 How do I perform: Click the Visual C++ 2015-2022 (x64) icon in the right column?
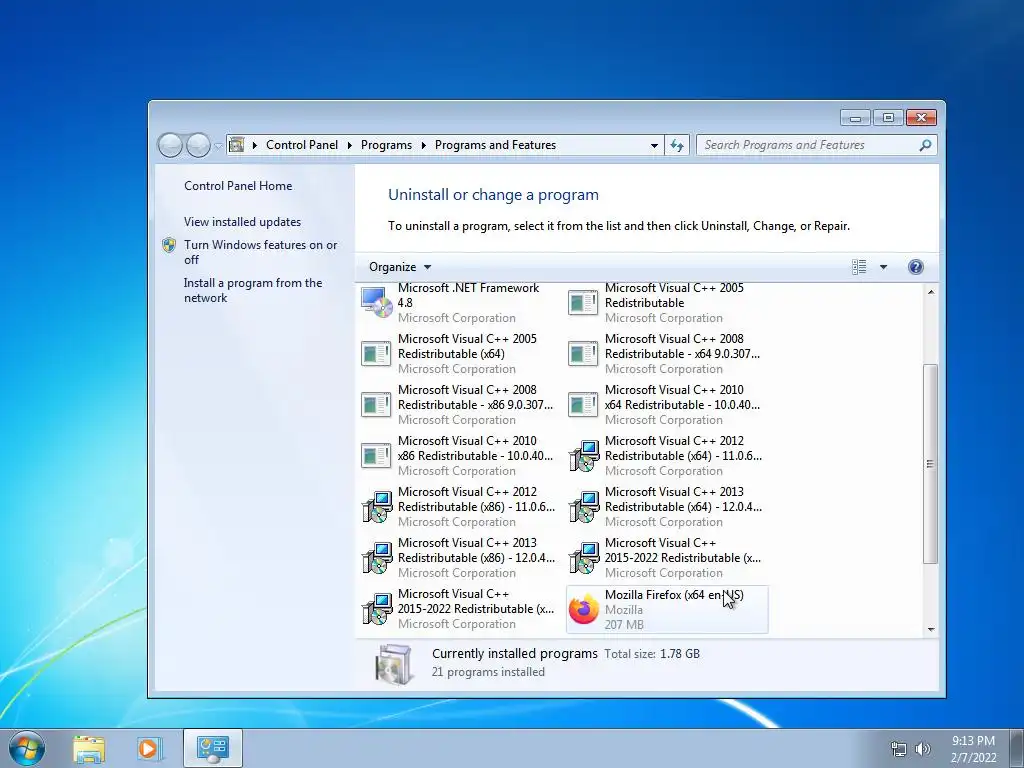[x=584, y=558]
